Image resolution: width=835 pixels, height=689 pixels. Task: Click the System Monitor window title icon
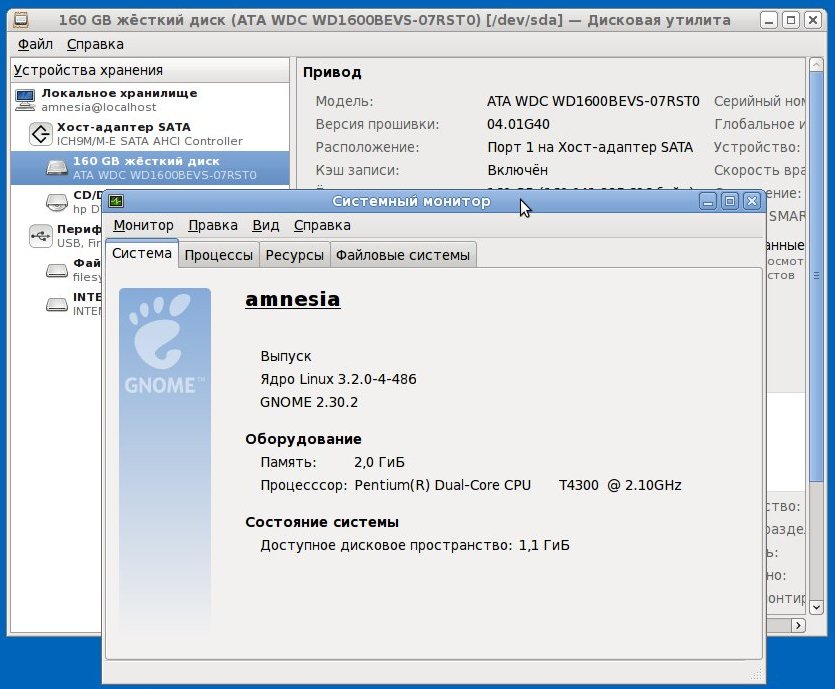pyautogui.click(x=116, y=201)
